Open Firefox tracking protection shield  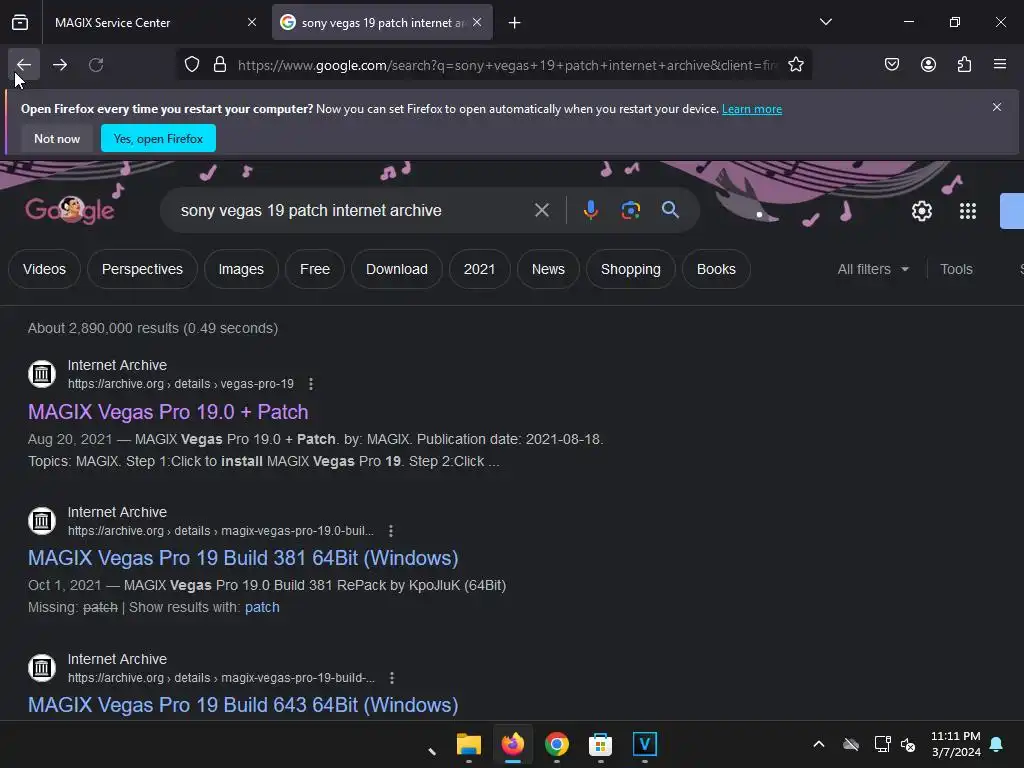click(191, 65)
